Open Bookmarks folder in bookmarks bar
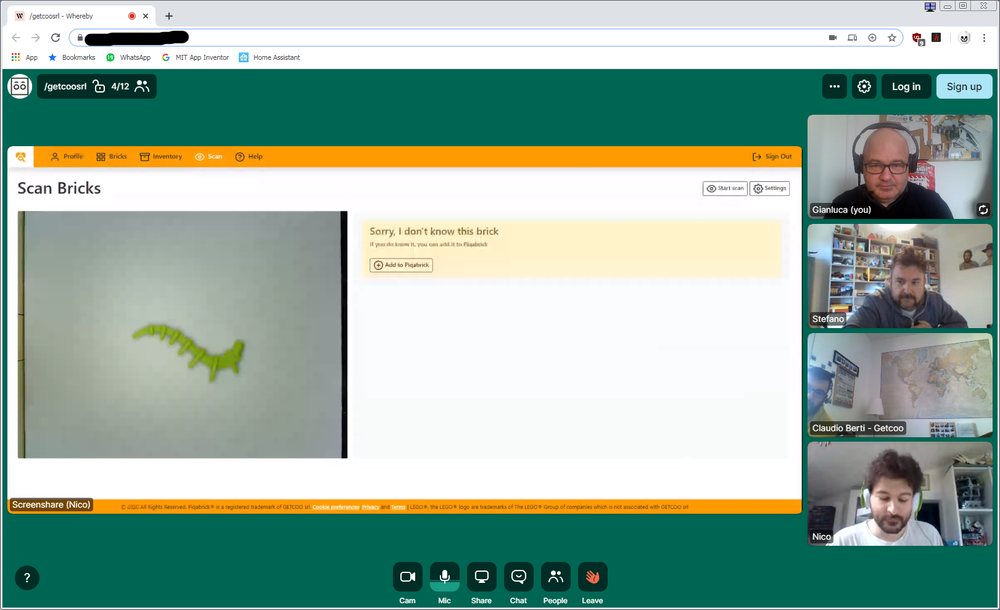Image resolution: width=1000 pixels, height=610 pixels. point(71,57)
